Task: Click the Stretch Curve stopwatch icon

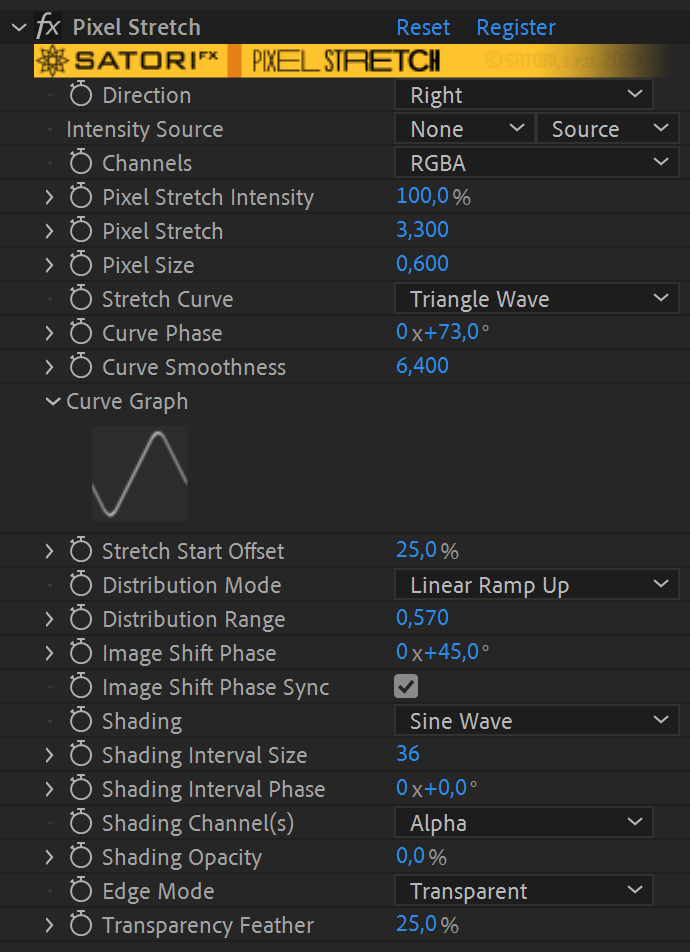Action: coord(81,298)
